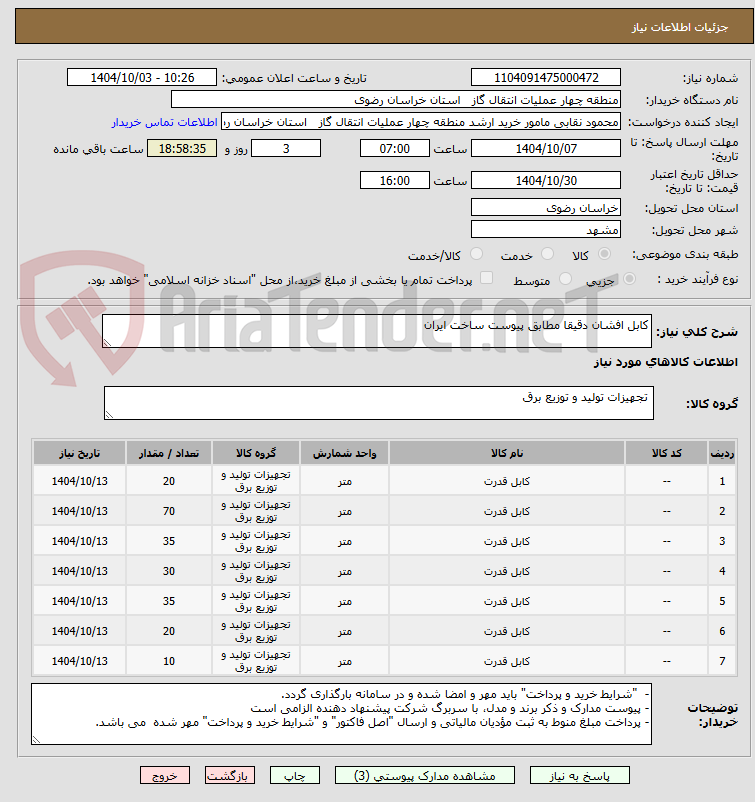Screen dimensions: 755x802
Task: Click the اطلاعات کالاهای مورد نیاز heading
Action: 665,362
